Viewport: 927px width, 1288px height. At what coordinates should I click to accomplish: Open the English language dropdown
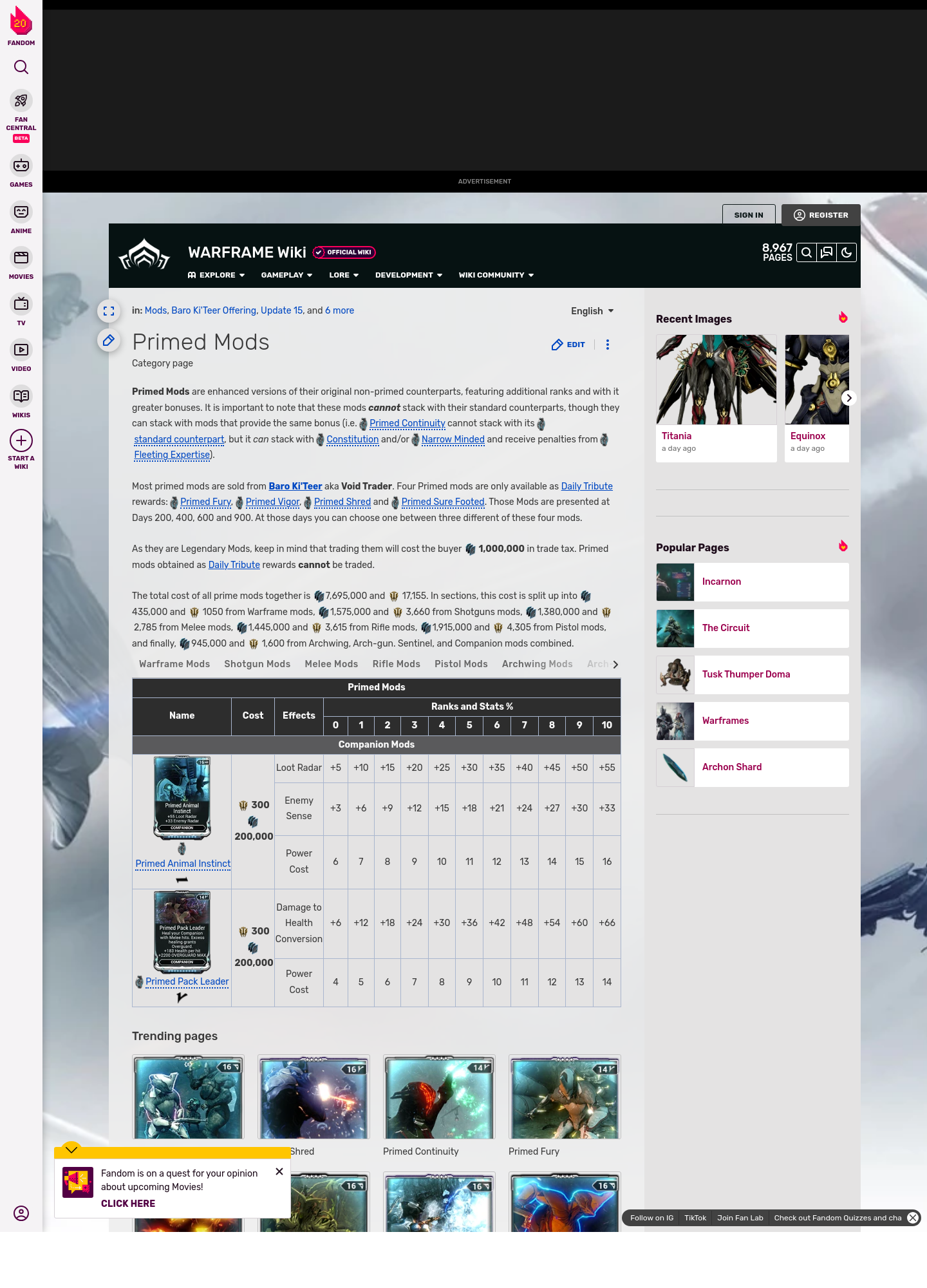point(592,311)
